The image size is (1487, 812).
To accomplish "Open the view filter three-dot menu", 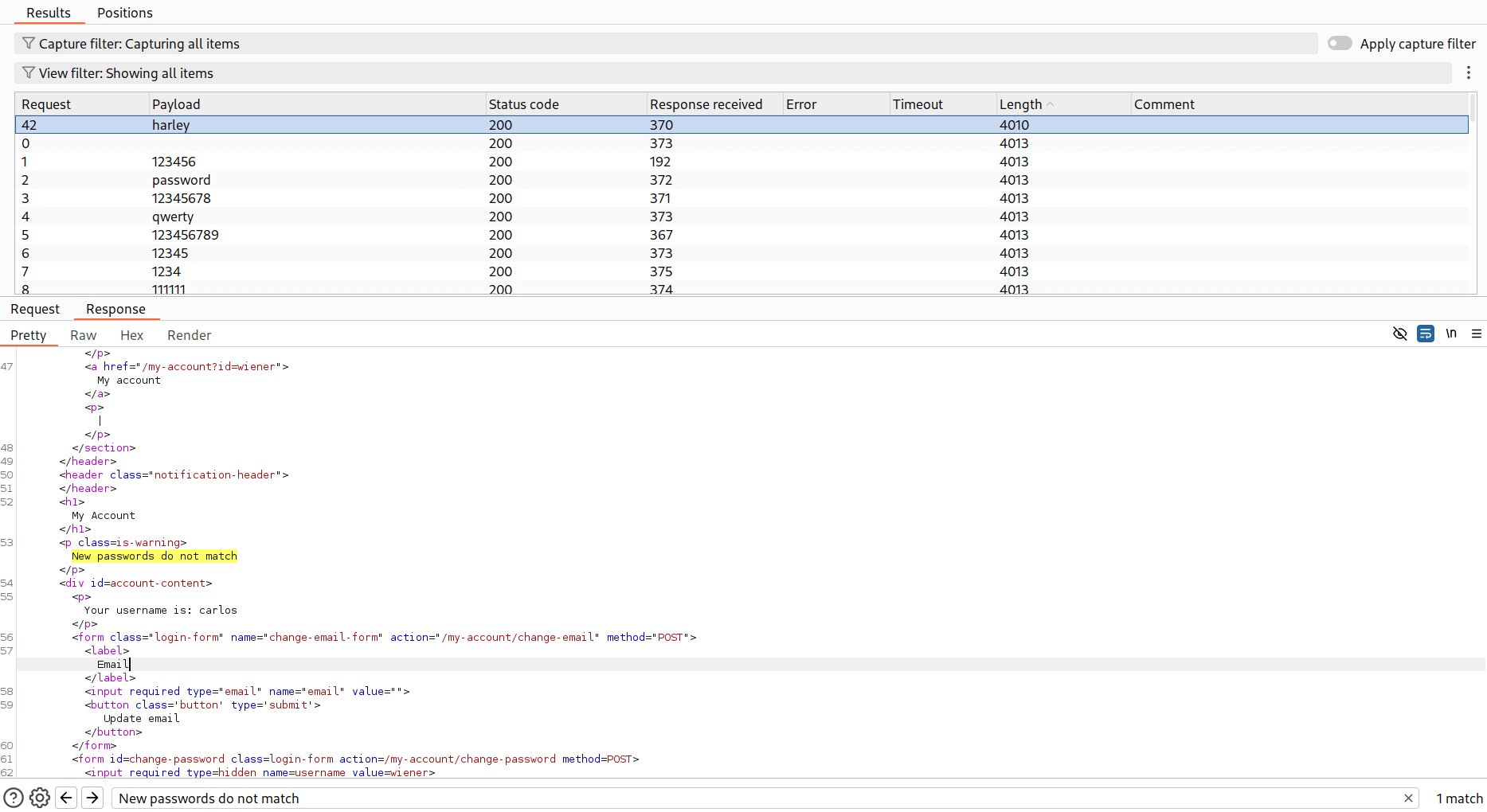I will coord(1469,72).
